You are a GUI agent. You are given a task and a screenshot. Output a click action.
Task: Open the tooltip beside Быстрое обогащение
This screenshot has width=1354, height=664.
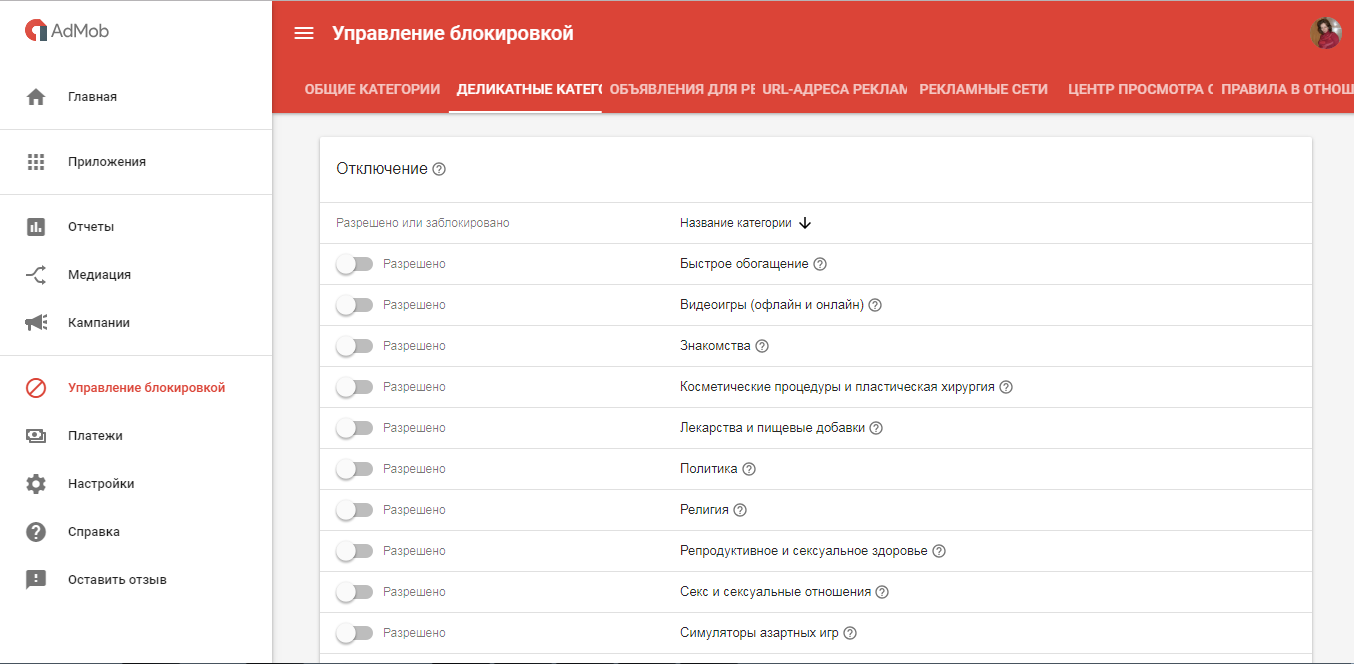[x=818, y=263]
